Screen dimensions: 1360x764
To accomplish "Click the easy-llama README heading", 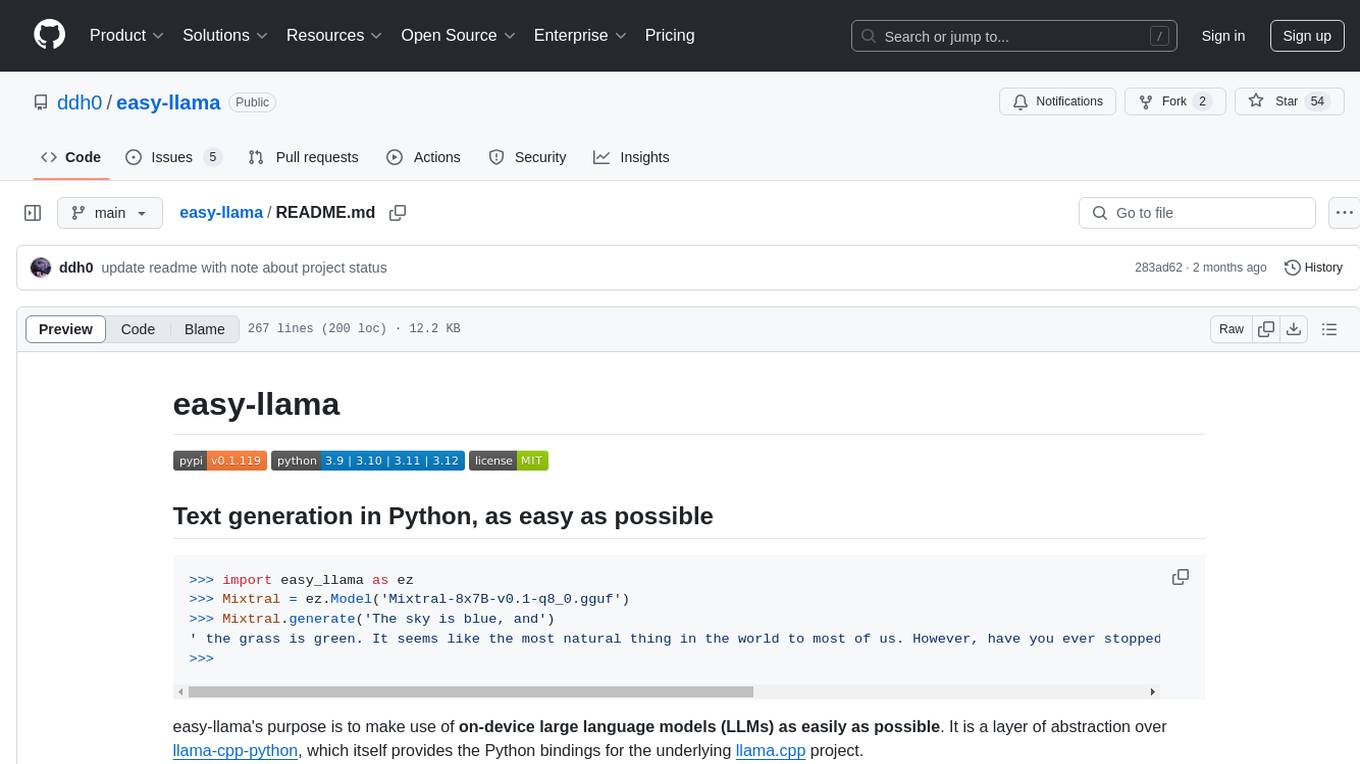I will pyautogui.click(x=256, y=404).
